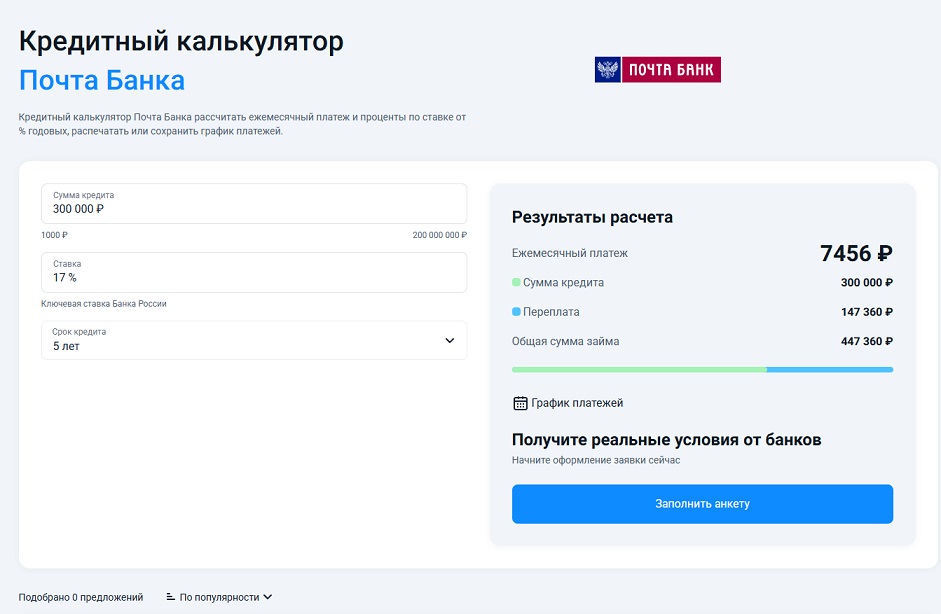Click the Ключевая ставка Банка России hint

pyautogui.click(x=104, y=303)
